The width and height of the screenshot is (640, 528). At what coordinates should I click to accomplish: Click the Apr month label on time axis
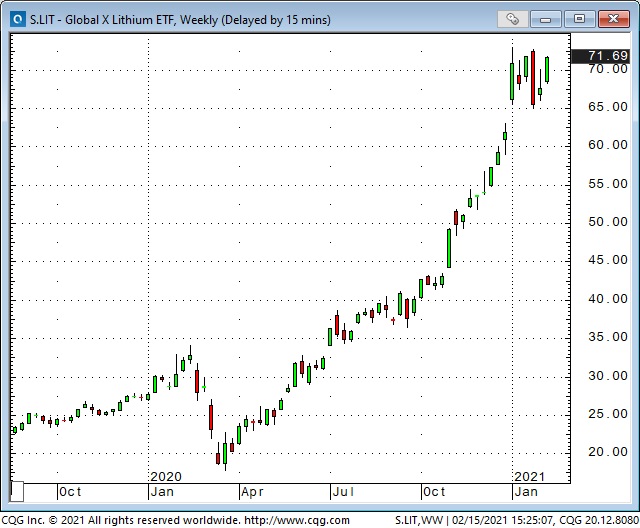click(x=252, y=492)
